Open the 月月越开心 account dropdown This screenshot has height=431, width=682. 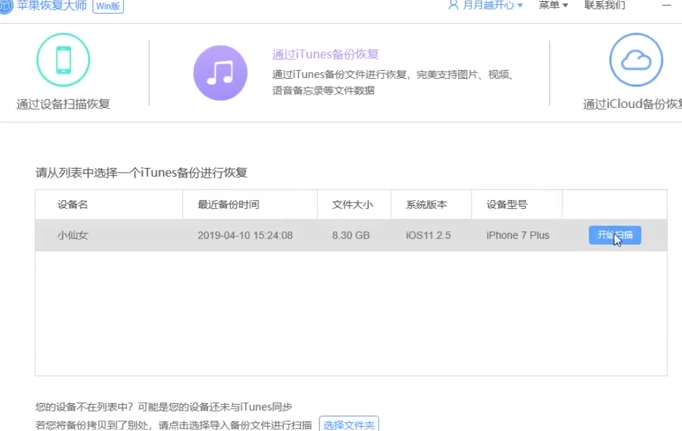coord(492,5)
